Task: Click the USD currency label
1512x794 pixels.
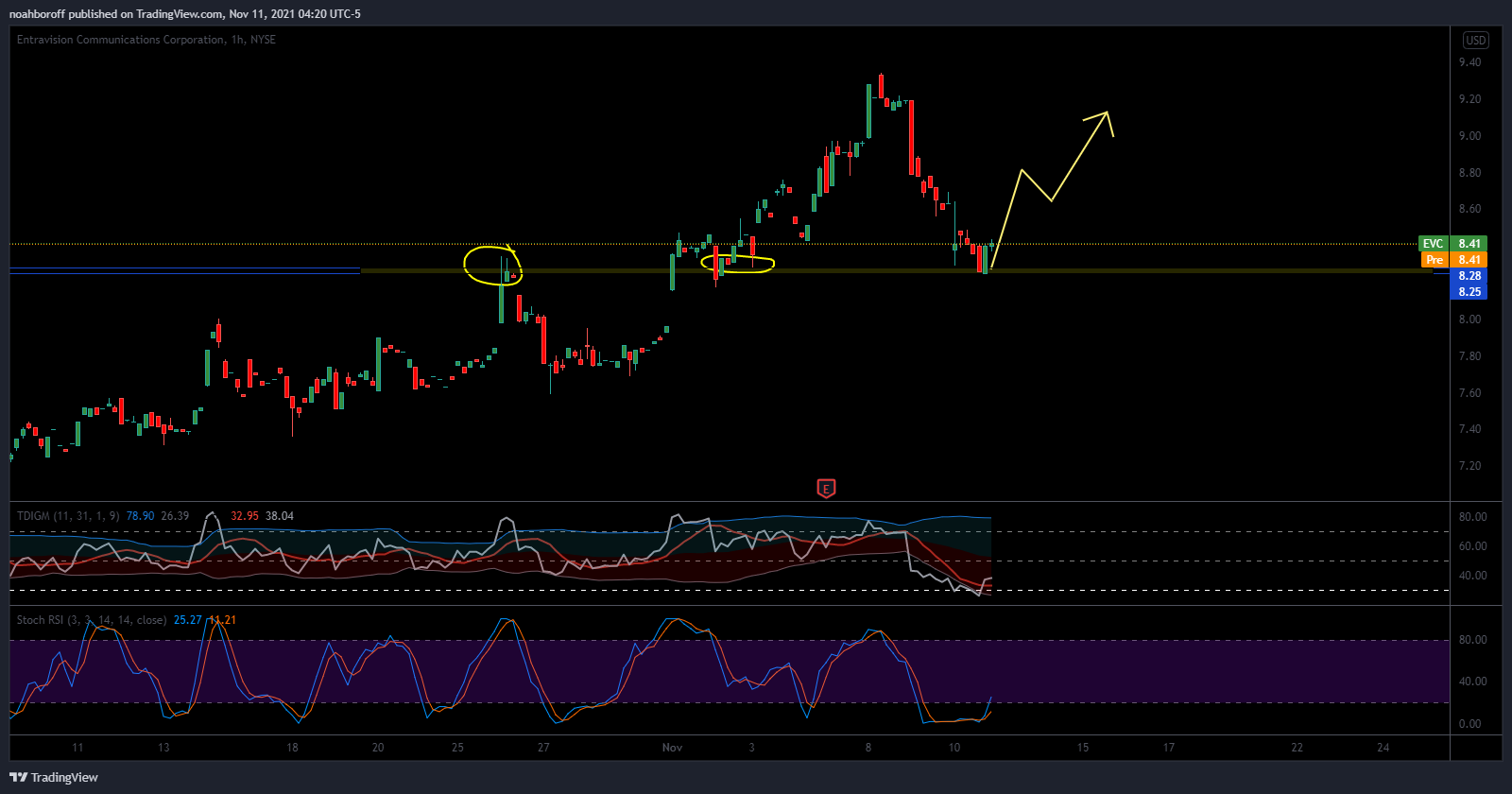Action: (1475, 40)
